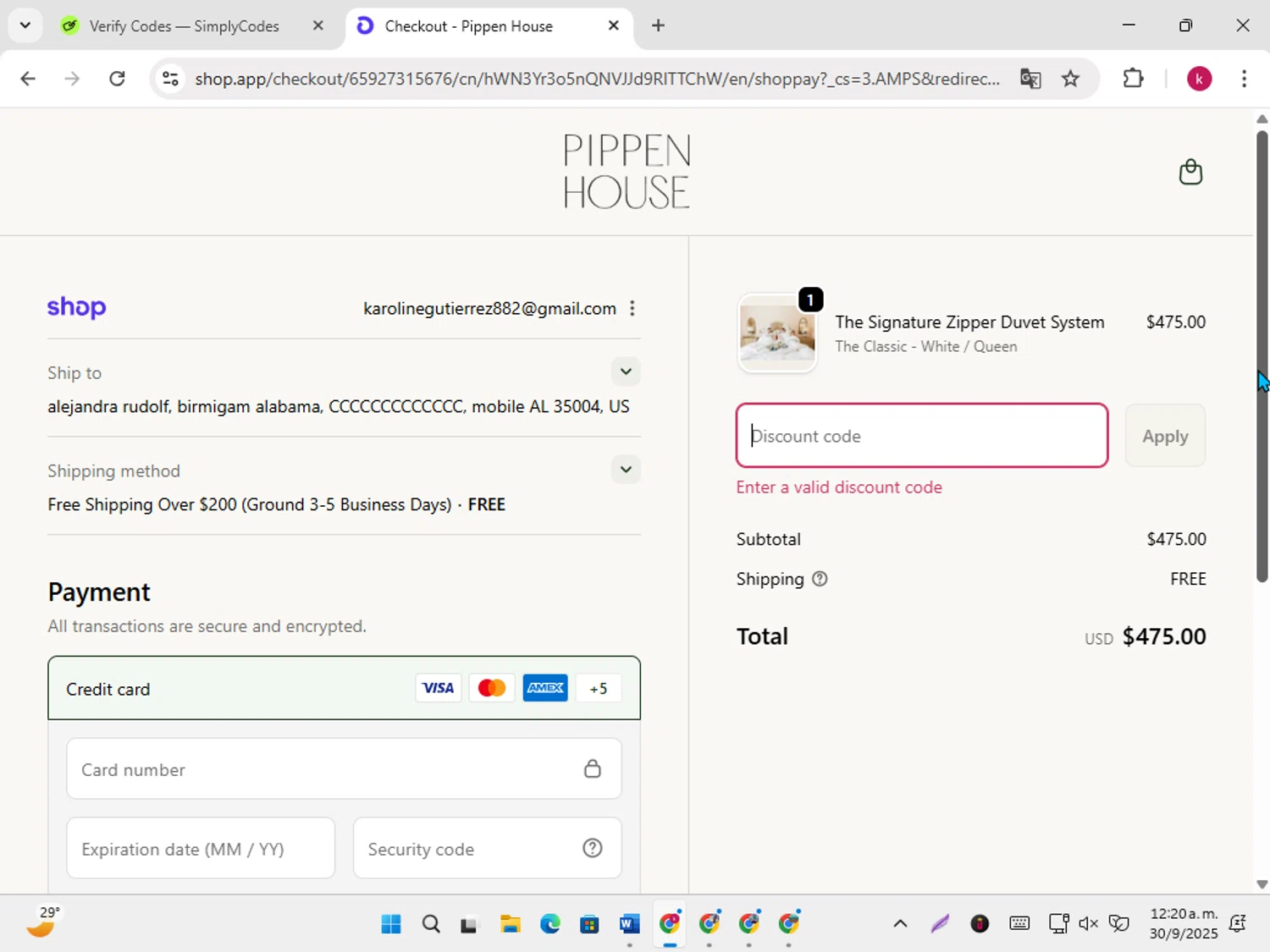Image resolution: width=1270 pixels, height=952 pixels.
Task: Go back in browser history
Action: [x=28, y=79]
